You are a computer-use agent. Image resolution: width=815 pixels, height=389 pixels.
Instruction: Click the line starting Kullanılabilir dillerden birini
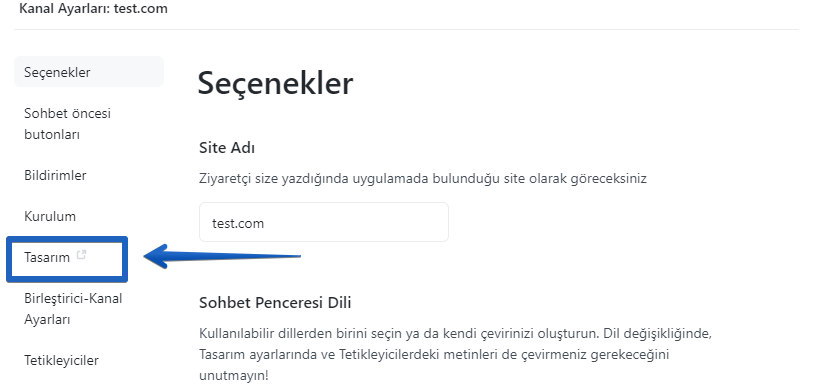coord(455,333)
